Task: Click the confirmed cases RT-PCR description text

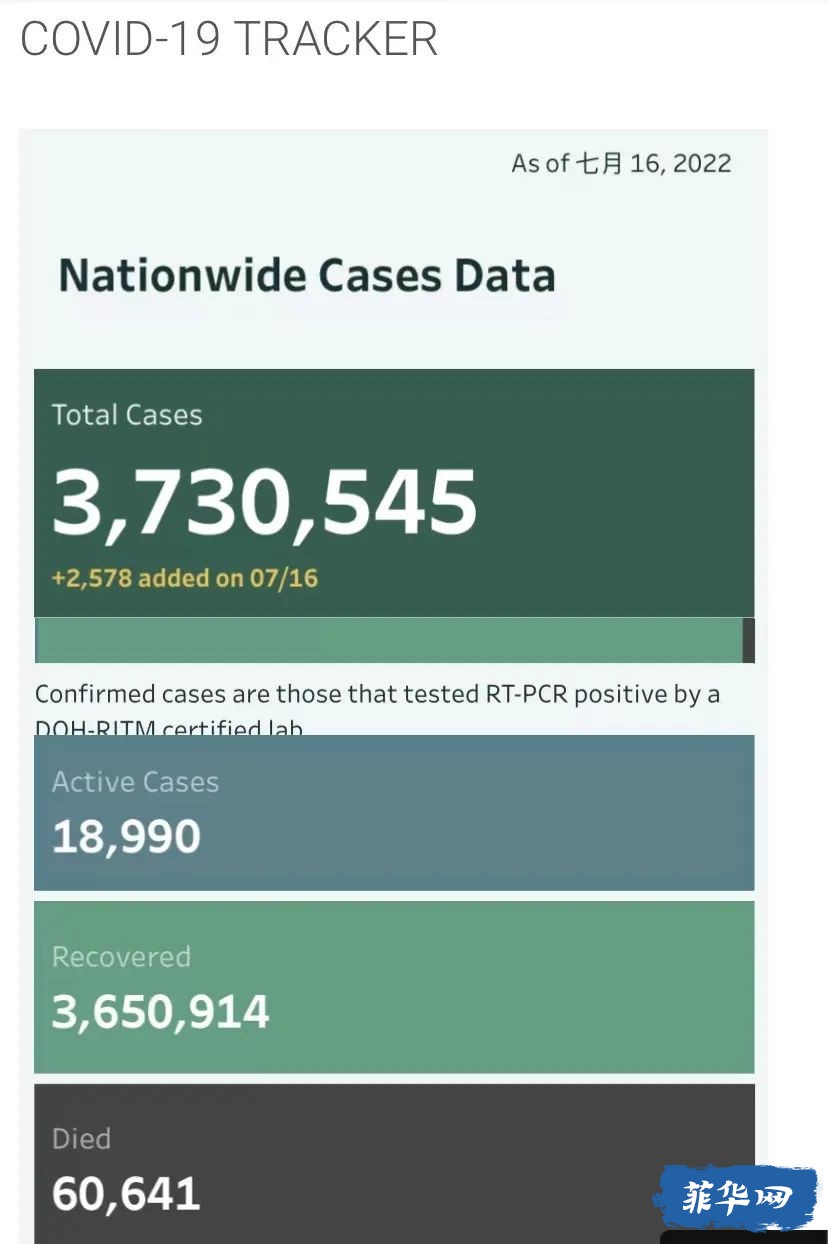Action: pyautogui.click(x=377, y=709)
